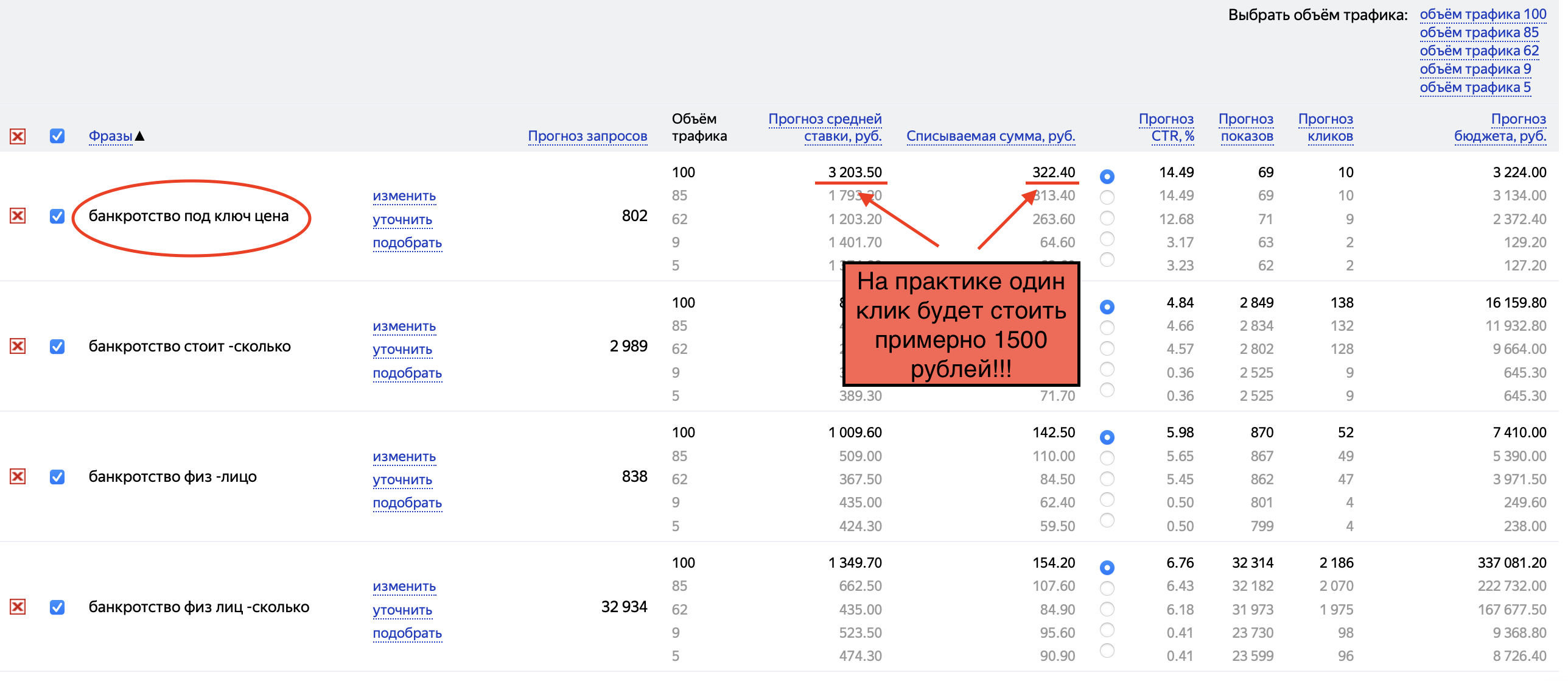
Task: Remove phrase банкротство физ лиц -сколько
Action: point(18,607)
